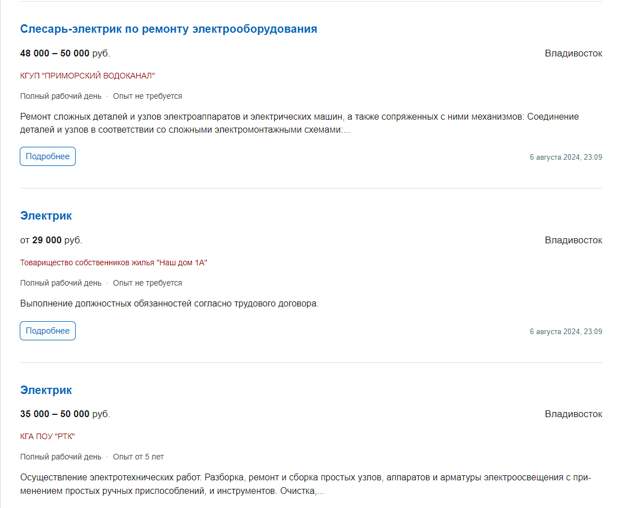
Task: Click the 48 000 – 50 000 руб. salary
Action: click(x=65, y=53)
